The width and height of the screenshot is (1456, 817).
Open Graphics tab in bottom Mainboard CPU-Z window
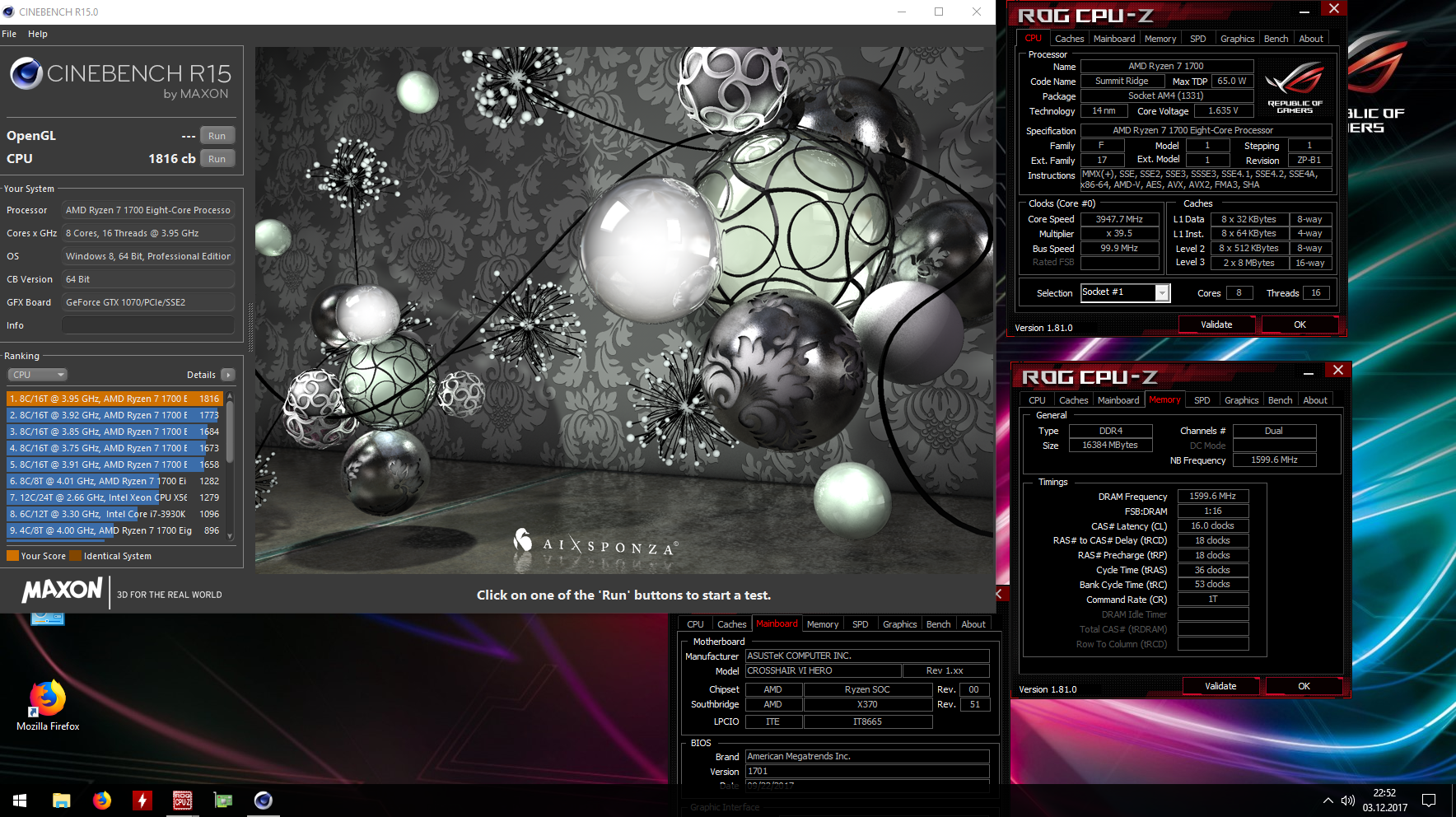click(899, 624)
